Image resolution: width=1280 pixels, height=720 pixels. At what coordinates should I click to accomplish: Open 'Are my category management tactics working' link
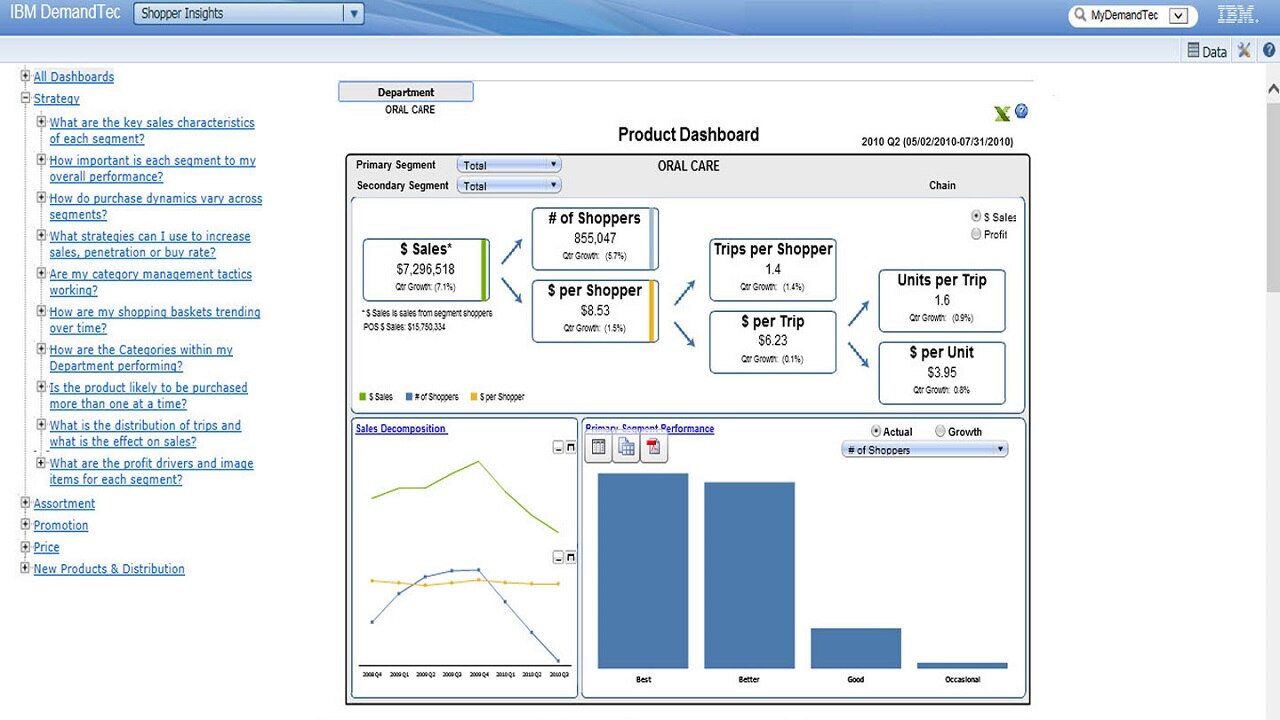pyautogui.click(x=151, y=282)
